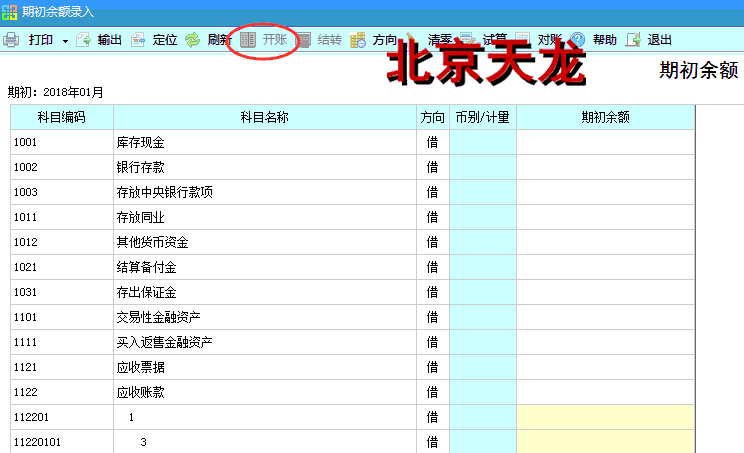Click the 方向 direction icon

click(358, 40)
